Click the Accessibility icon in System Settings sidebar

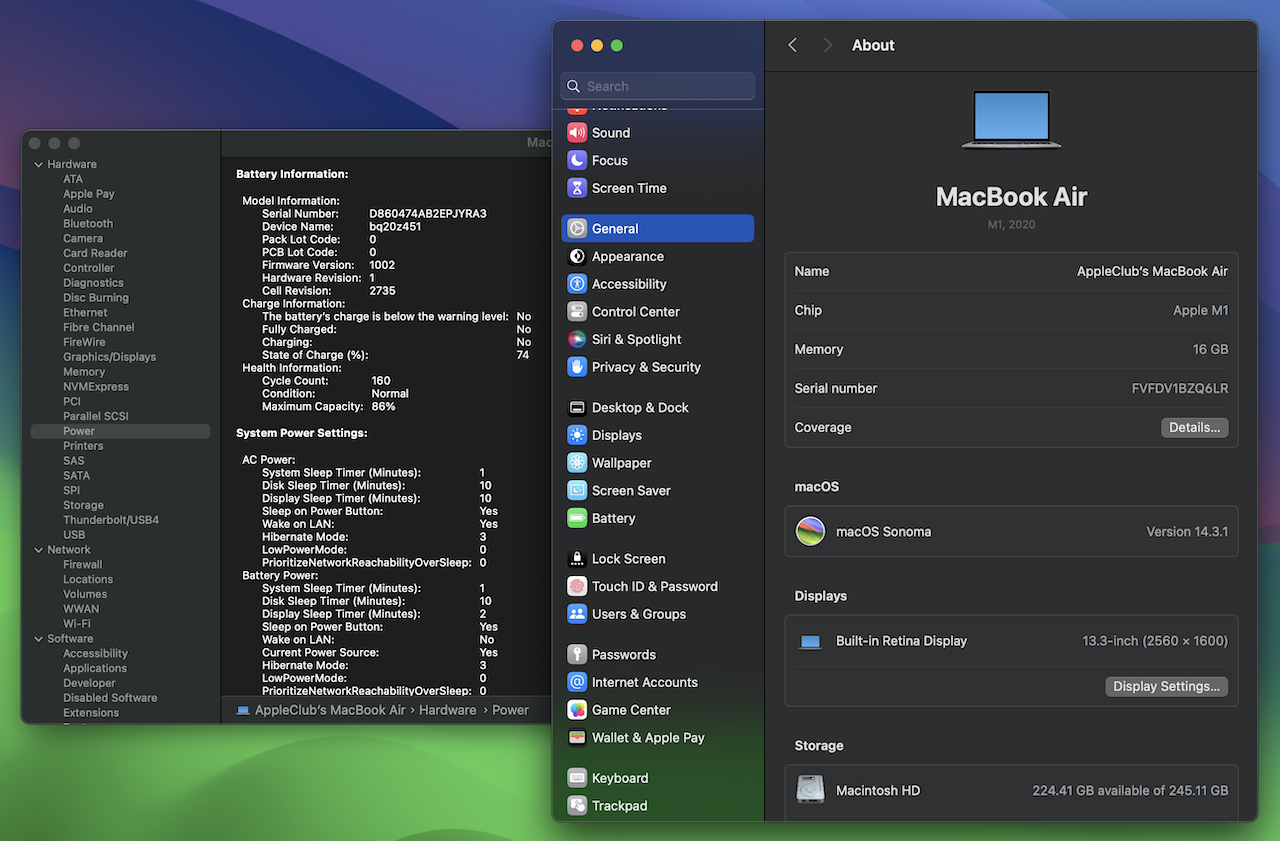click(x=577, y=284)
